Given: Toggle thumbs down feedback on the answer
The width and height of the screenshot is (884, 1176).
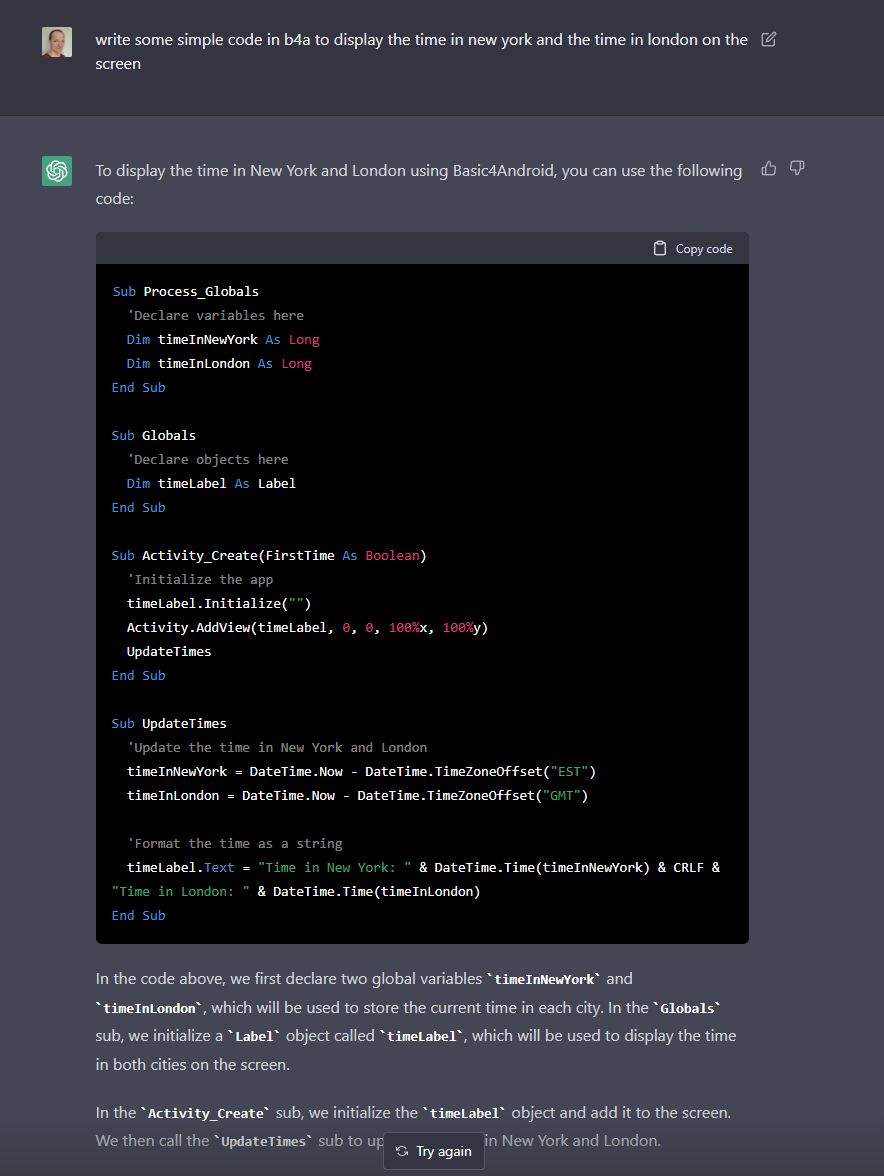Looking at the screenshot, I should coord(796,168).
